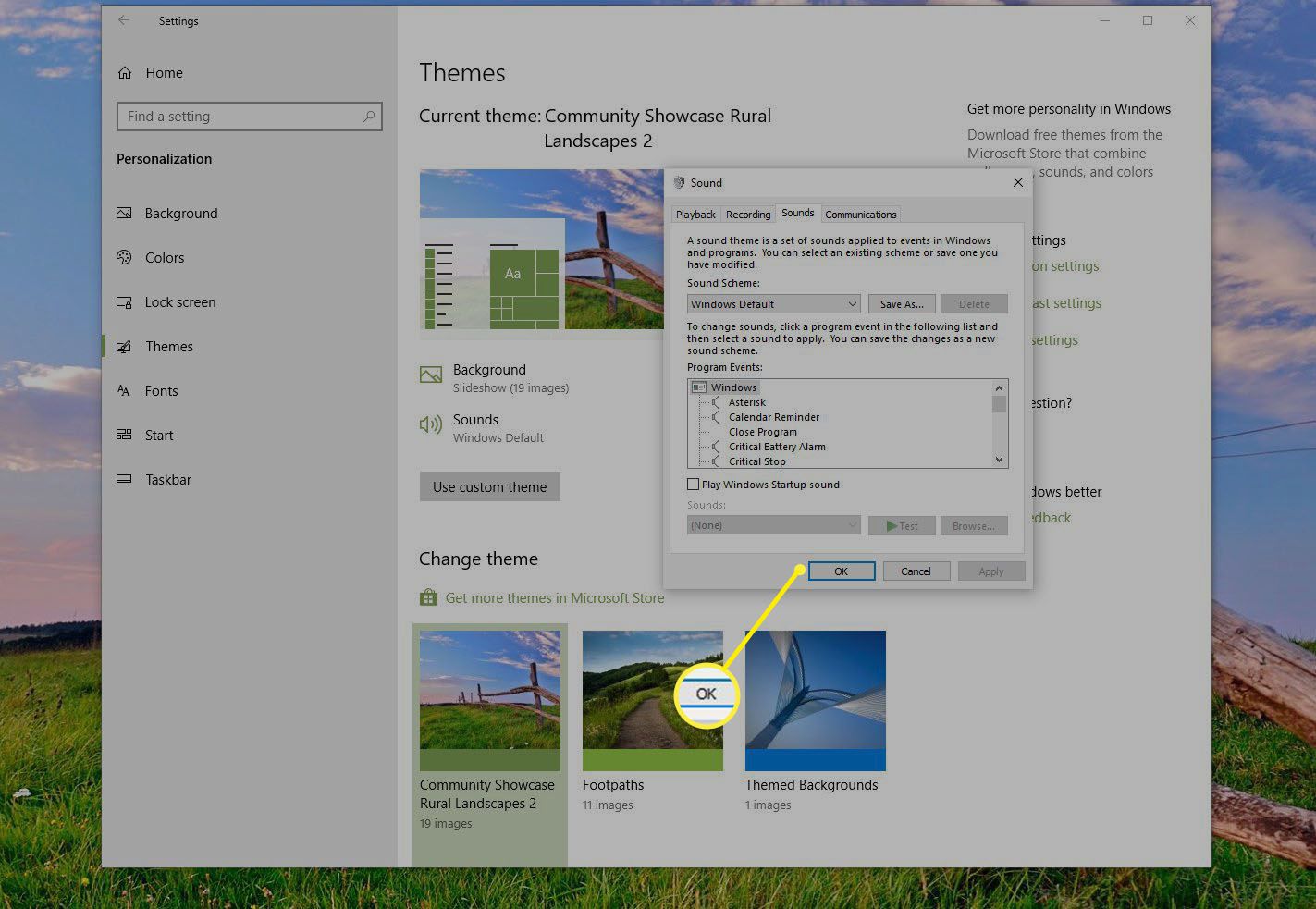Click the current theme preview image
1316x909 pixels.
pyautogui.click(x=542, y=250)
